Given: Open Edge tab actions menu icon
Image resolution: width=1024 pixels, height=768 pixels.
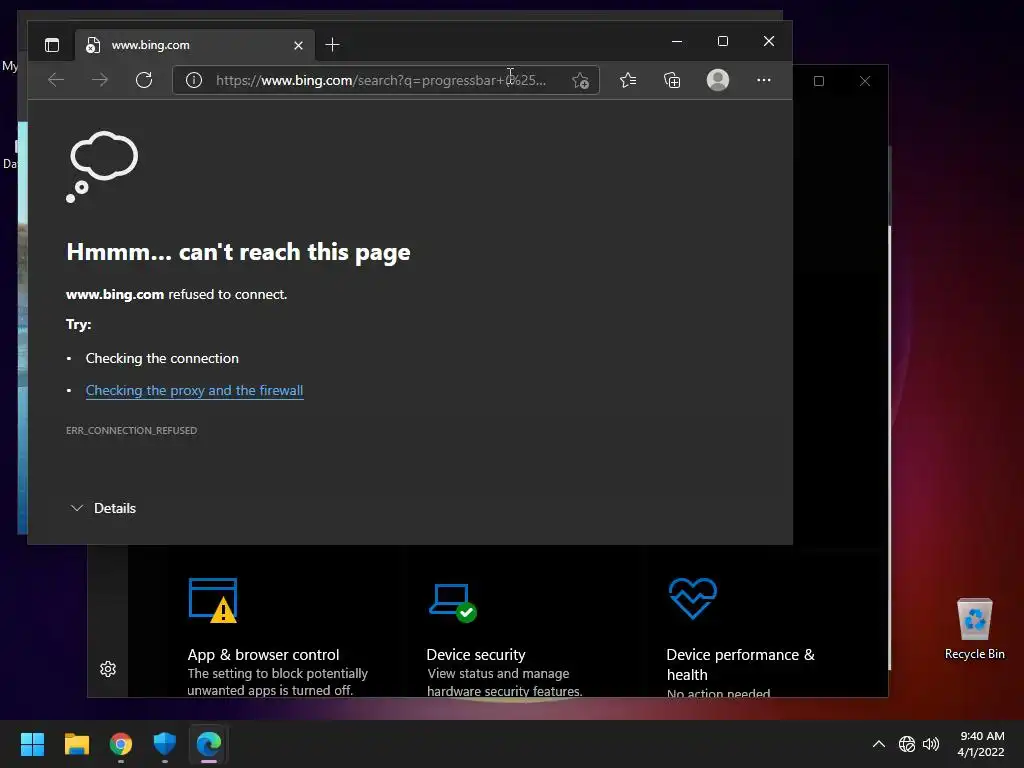Looking at the screenshot, I should coord(52,45).
